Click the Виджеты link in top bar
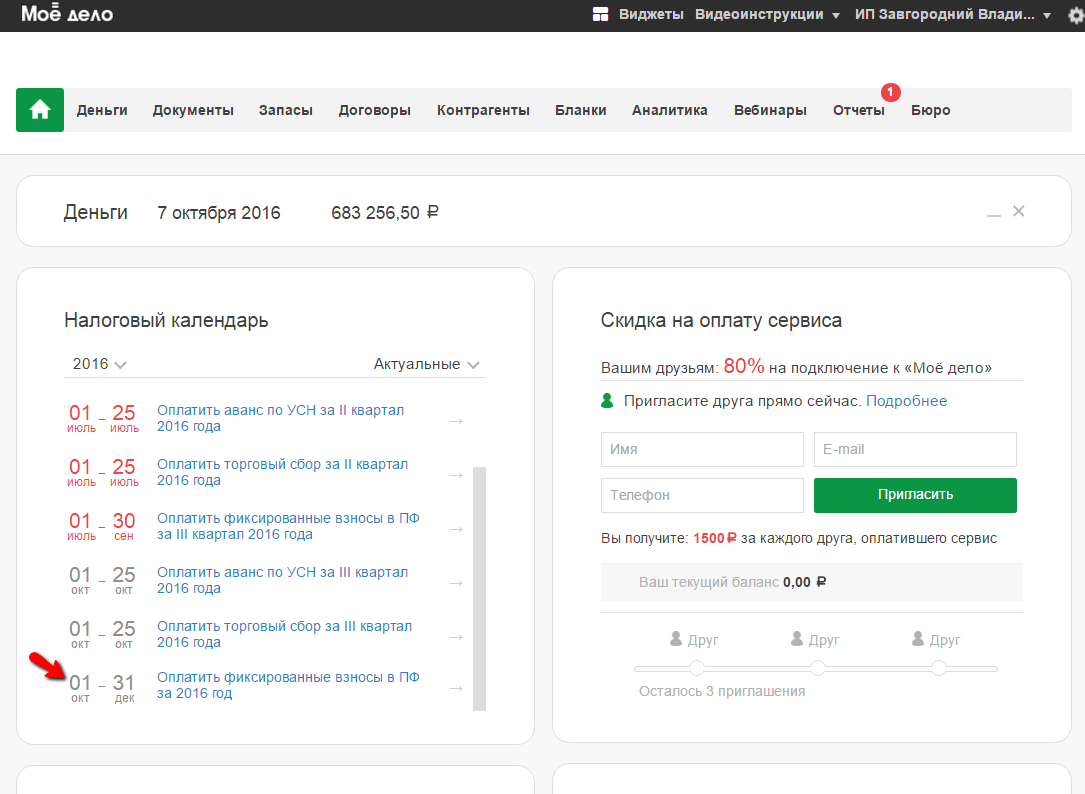Viewport: 1085px width, 794px height. click(x=651, y=15)
